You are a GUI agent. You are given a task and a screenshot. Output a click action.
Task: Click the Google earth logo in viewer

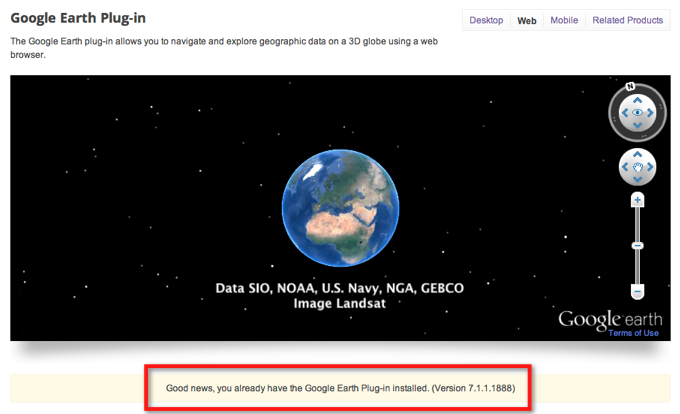point(610,320)
